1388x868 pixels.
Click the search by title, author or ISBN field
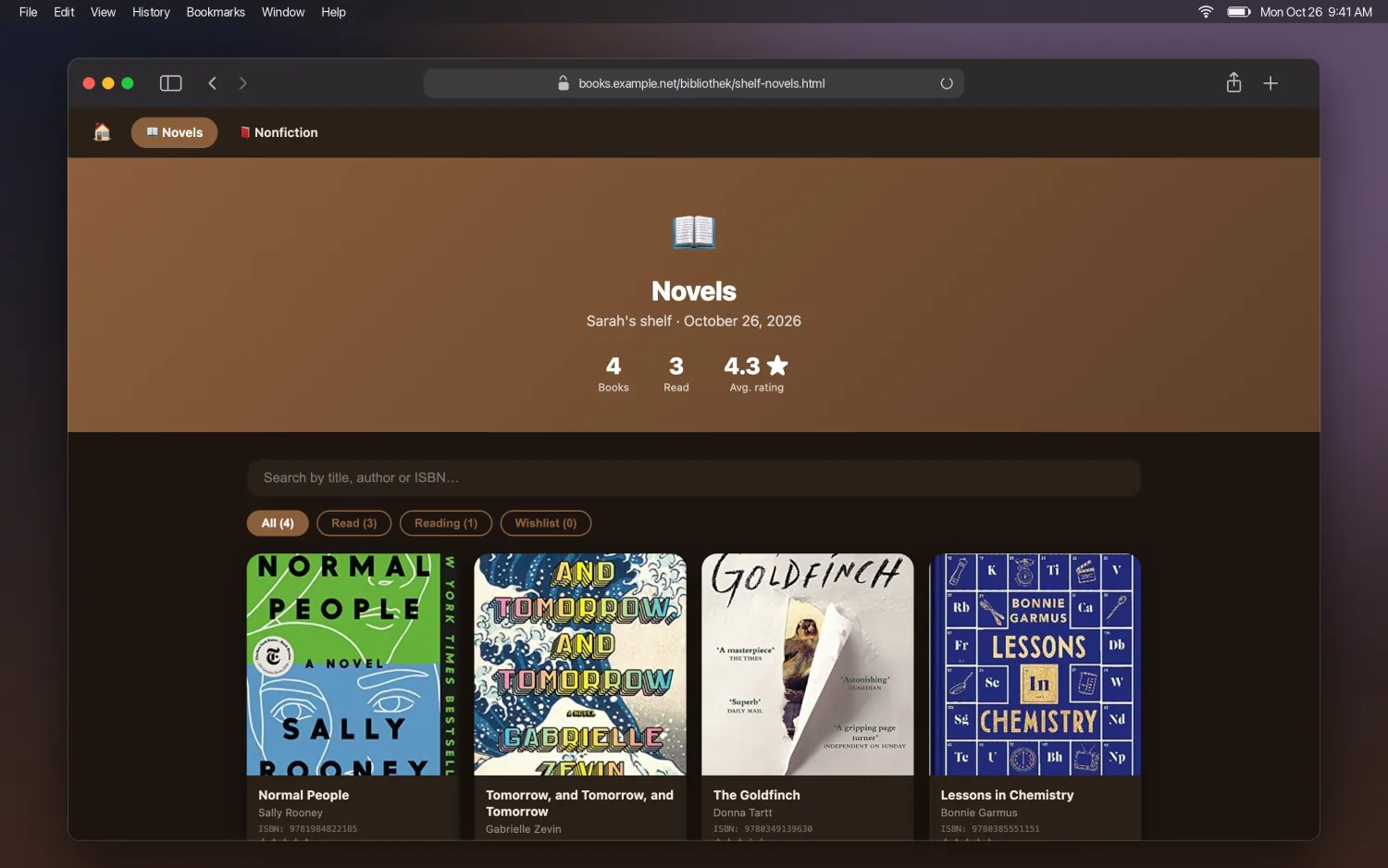694,477
